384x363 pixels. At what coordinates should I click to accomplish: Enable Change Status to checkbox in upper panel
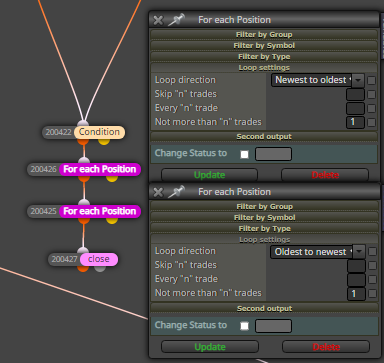coord(245,154)
